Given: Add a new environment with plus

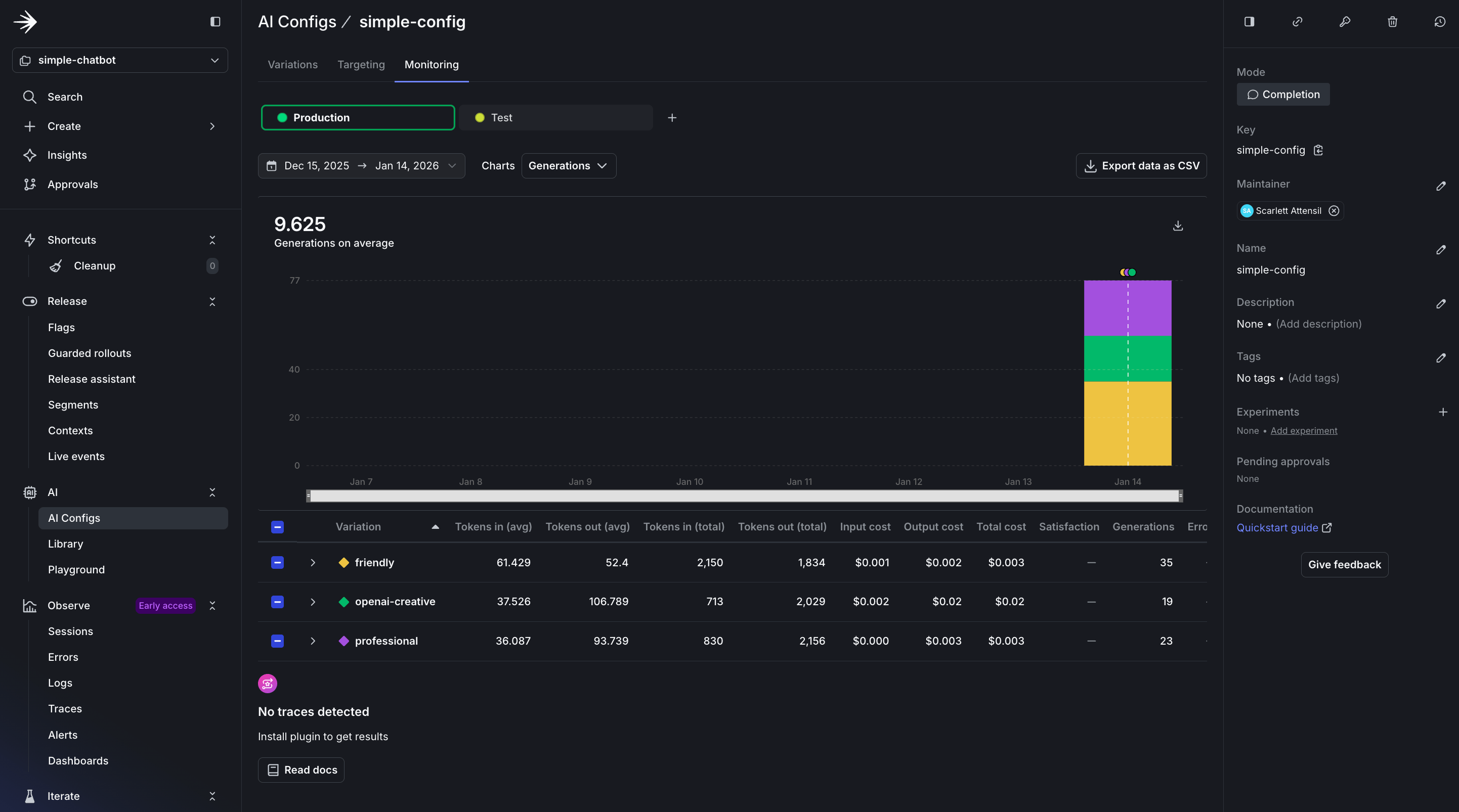Looking at the screenshot, I should 672,118.
